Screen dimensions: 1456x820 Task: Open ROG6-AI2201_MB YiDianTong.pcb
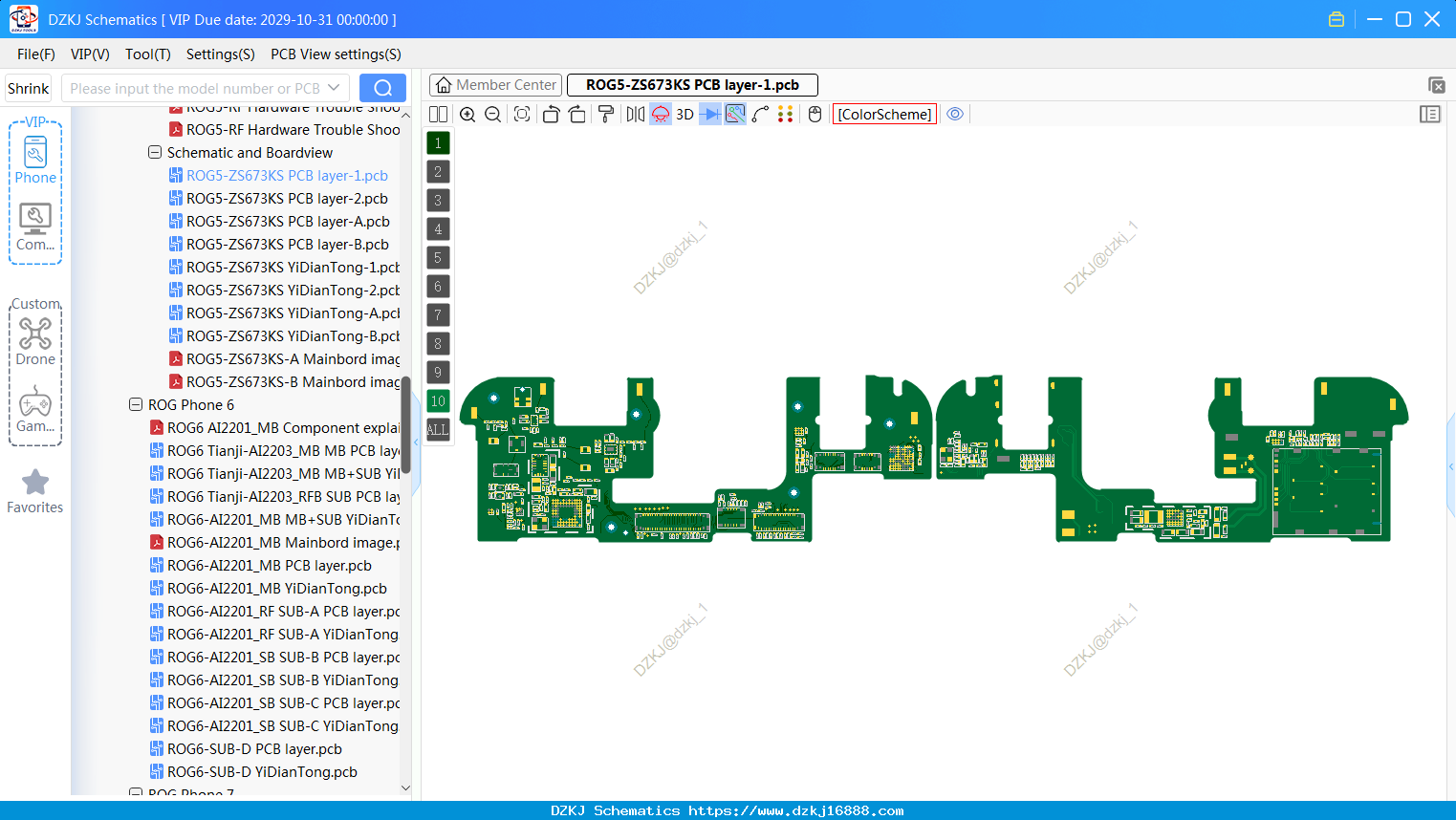(277, 589)
